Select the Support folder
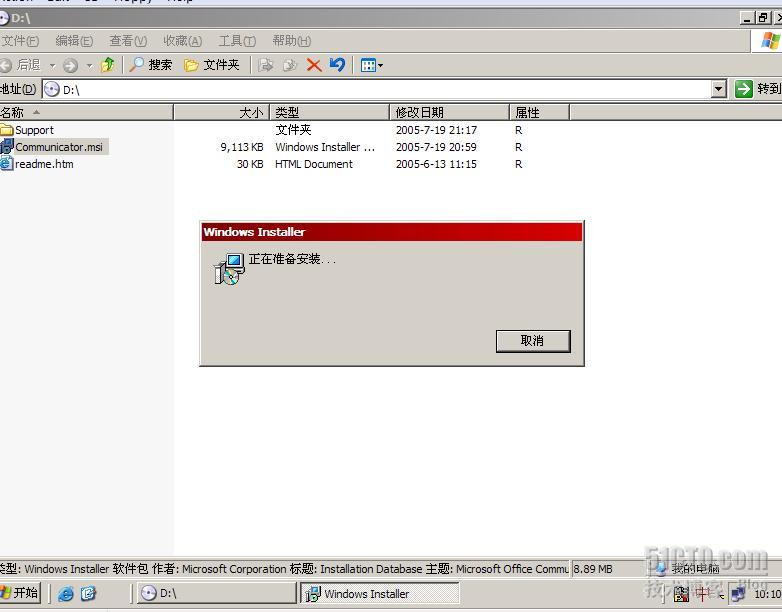The image size is (782, 612). pos(34,130)
